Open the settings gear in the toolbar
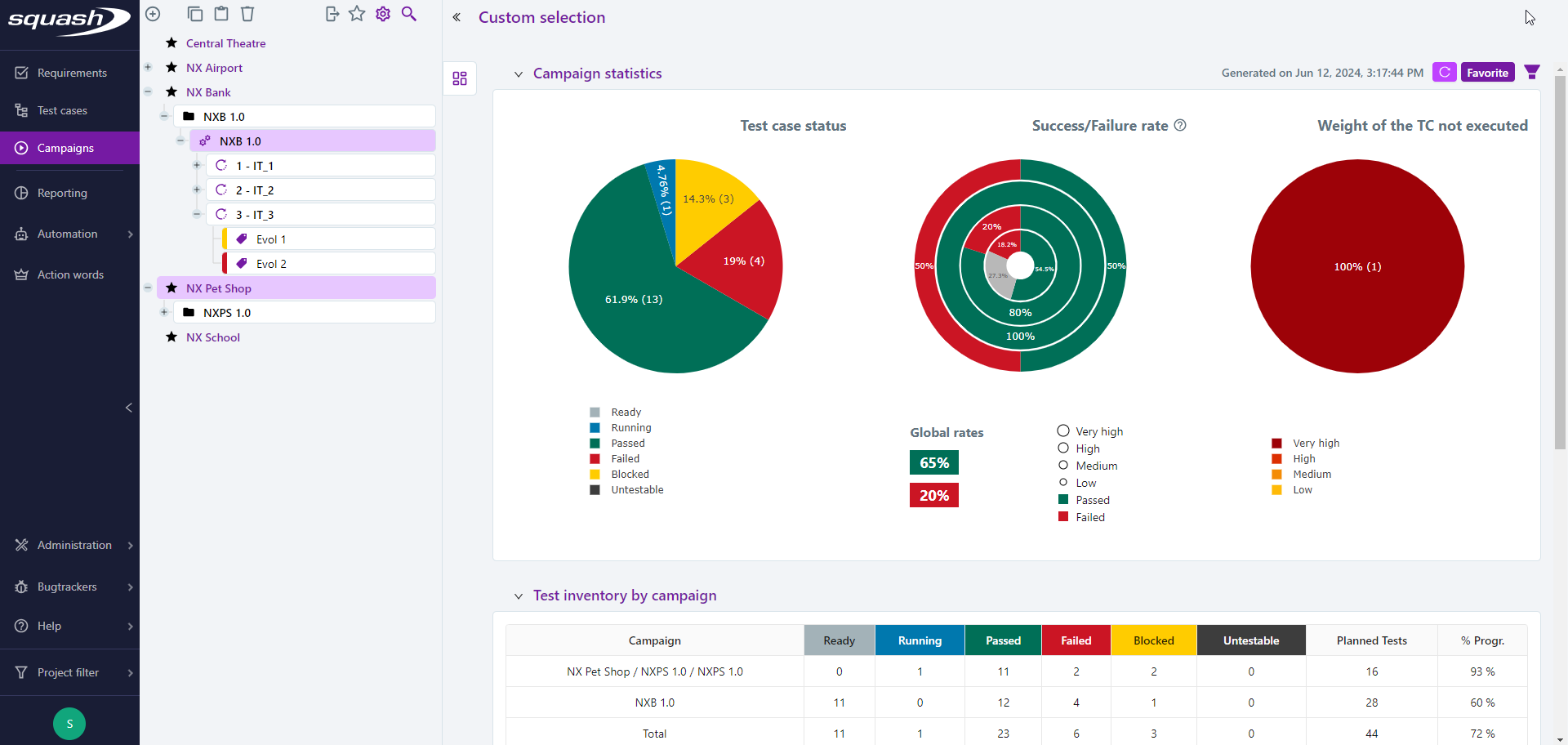 pos(382,14)
